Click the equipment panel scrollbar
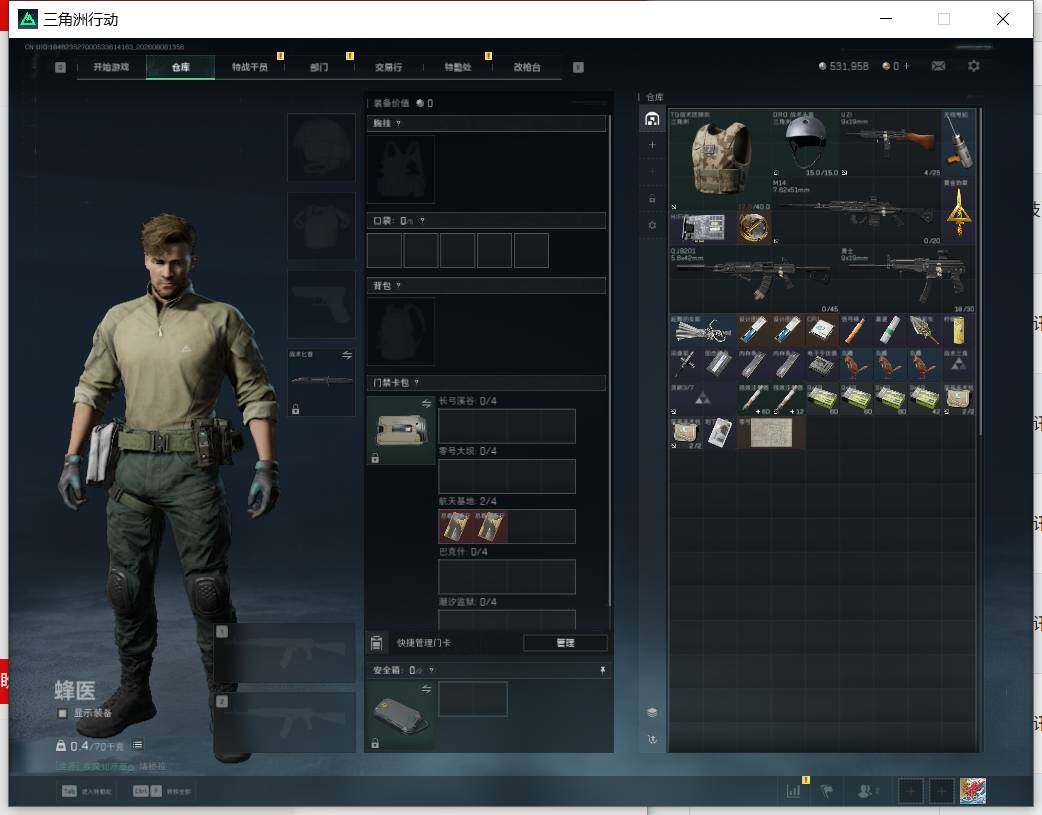1042x815 pixels. click(610, 359)
